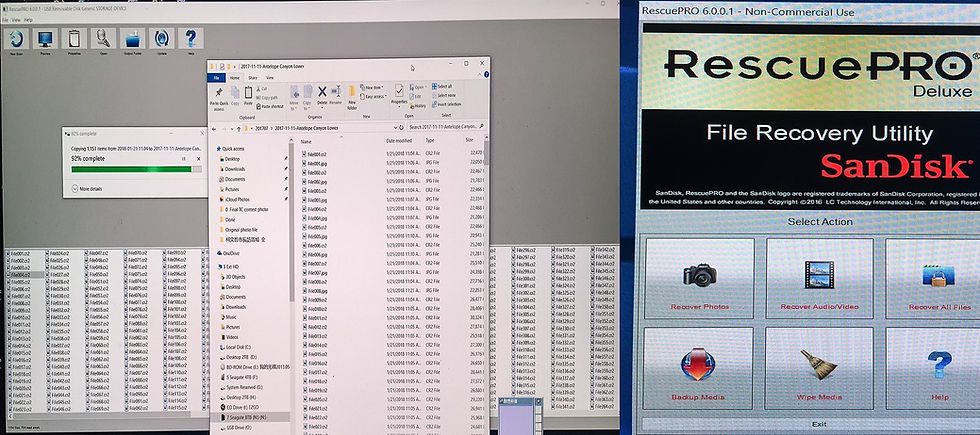Select Music folder in navigation pane
980x435 pixels.
pos(228,317)
